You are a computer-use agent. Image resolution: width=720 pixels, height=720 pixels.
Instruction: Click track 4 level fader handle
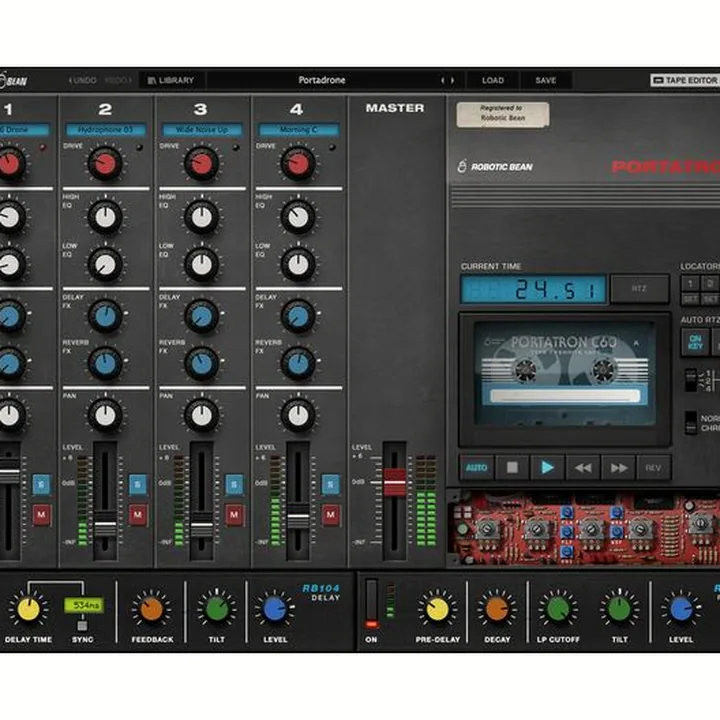[298, 517]
